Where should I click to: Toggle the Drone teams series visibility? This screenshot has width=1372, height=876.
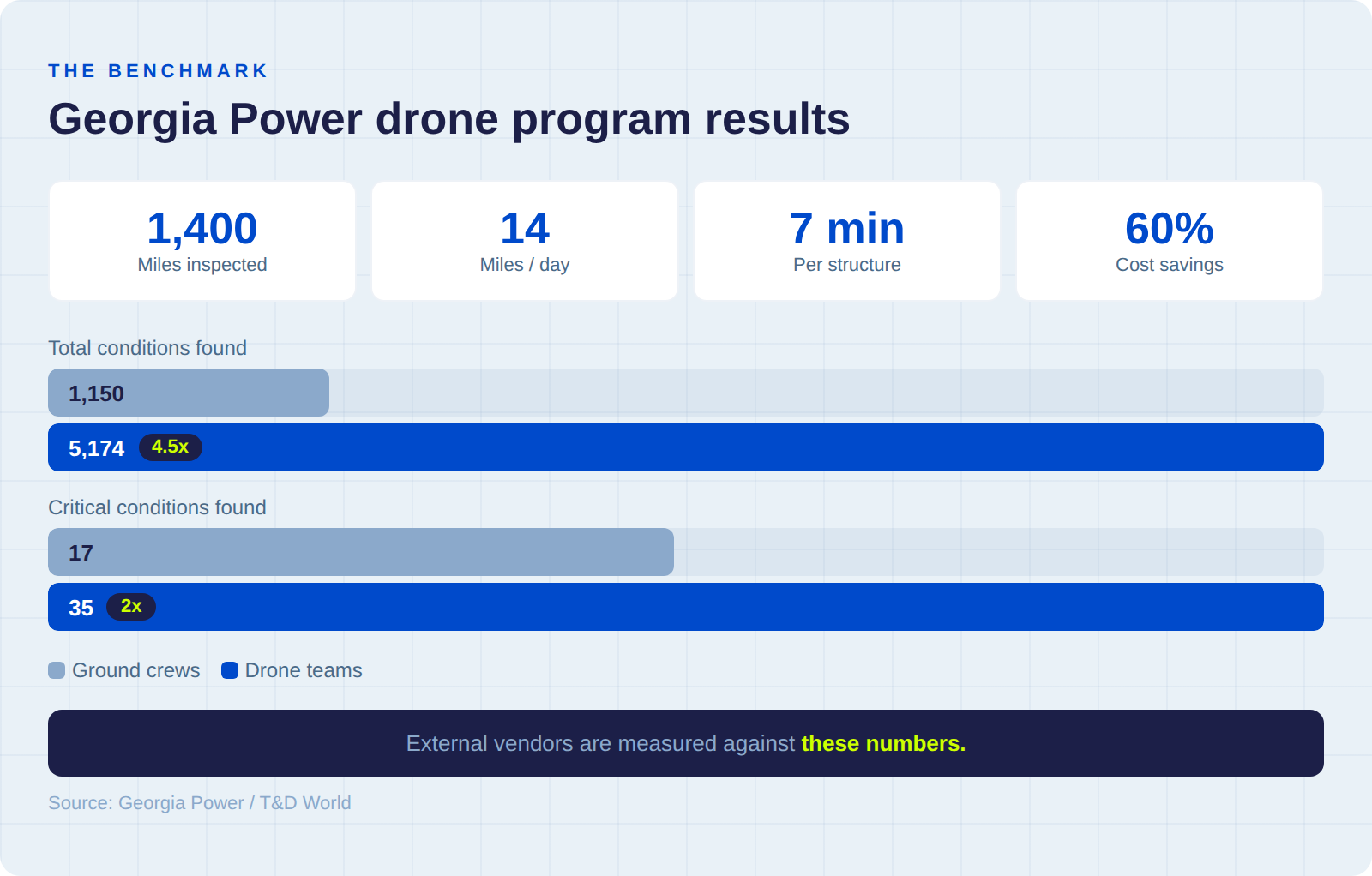(x=292, y=670)
